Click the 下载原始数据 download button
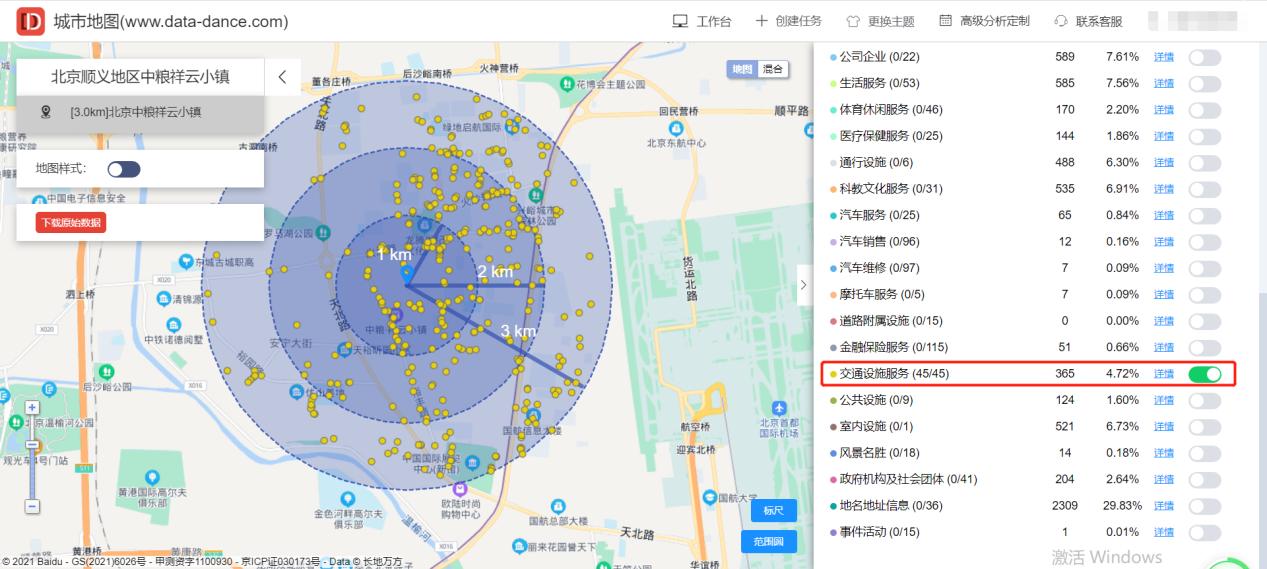The image size is (1267, 569). coord(71,223)
